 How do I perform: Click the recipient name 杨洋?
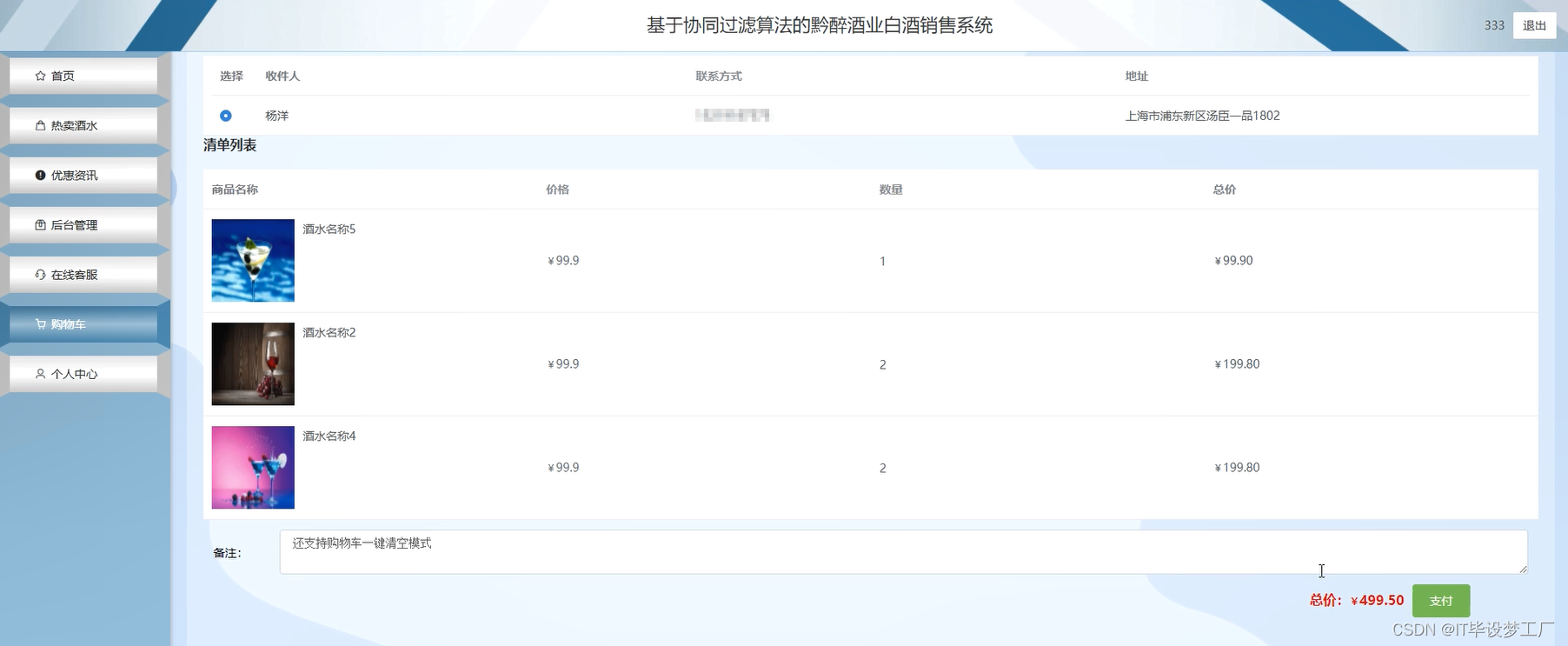tap(277, 116)
